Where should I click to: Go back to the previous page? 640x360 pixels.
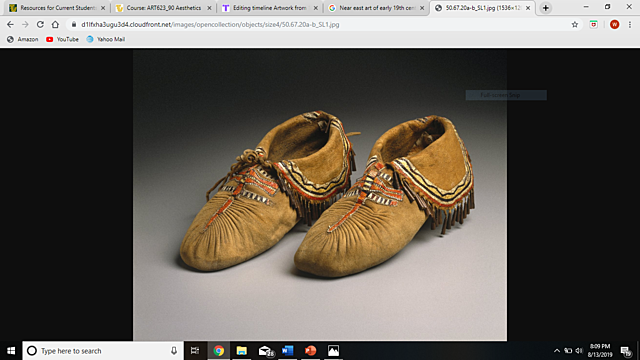[x=10, y=24]
